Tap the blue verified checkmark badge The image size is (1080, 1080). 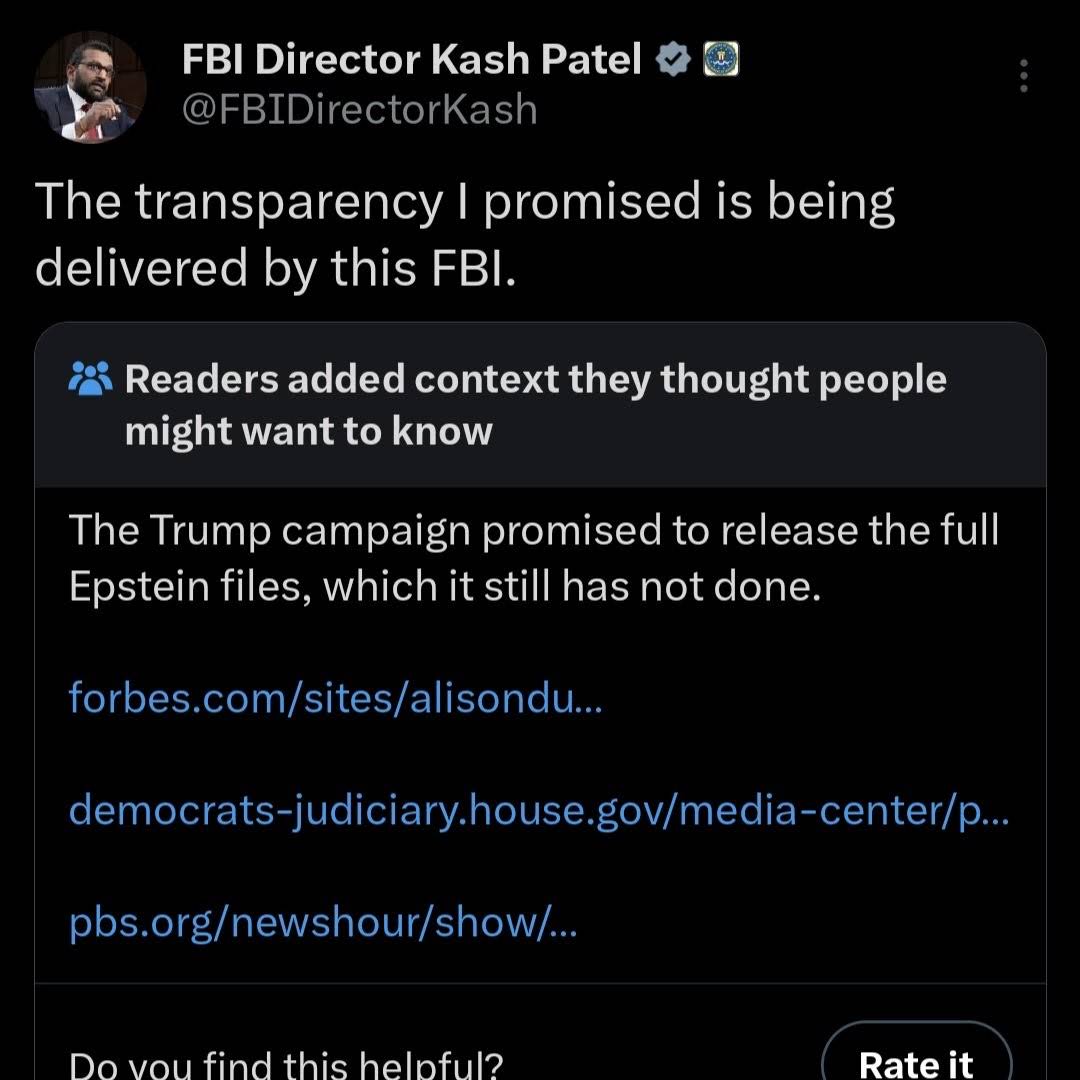click(672, 59)
